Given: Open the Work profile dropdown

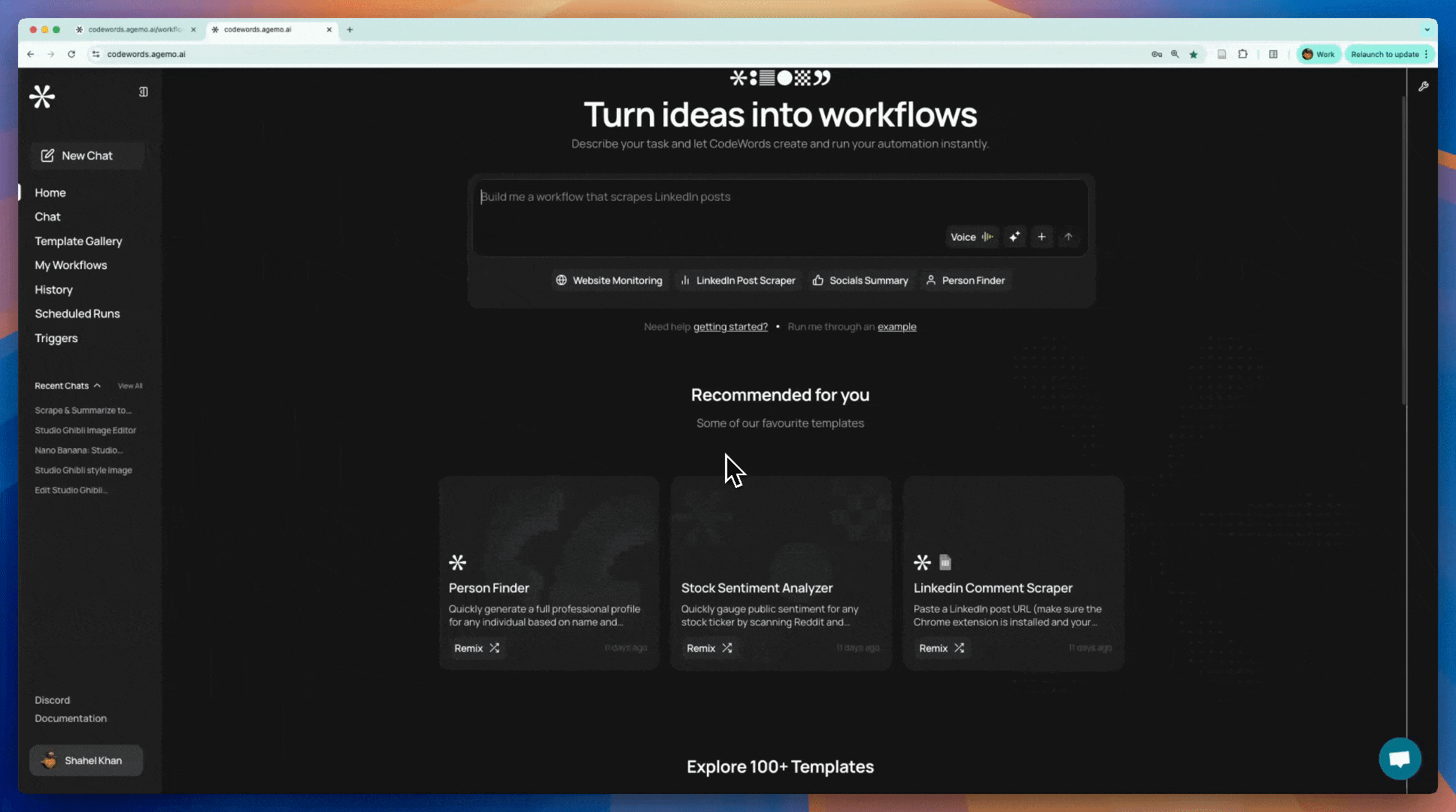Looking at the screenshot, I should [x=1318, y=54].
